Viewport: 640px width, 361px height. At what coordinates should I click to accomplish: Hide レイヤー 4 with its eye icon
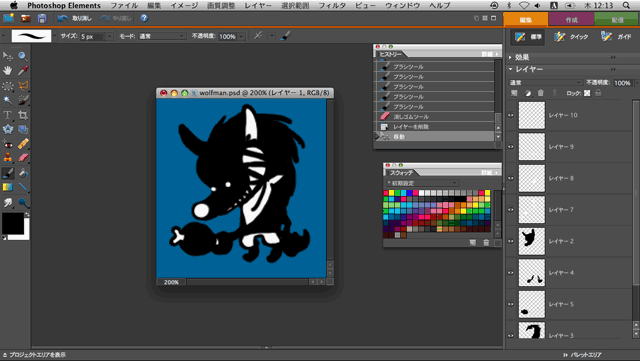click(x=511, y=272)
